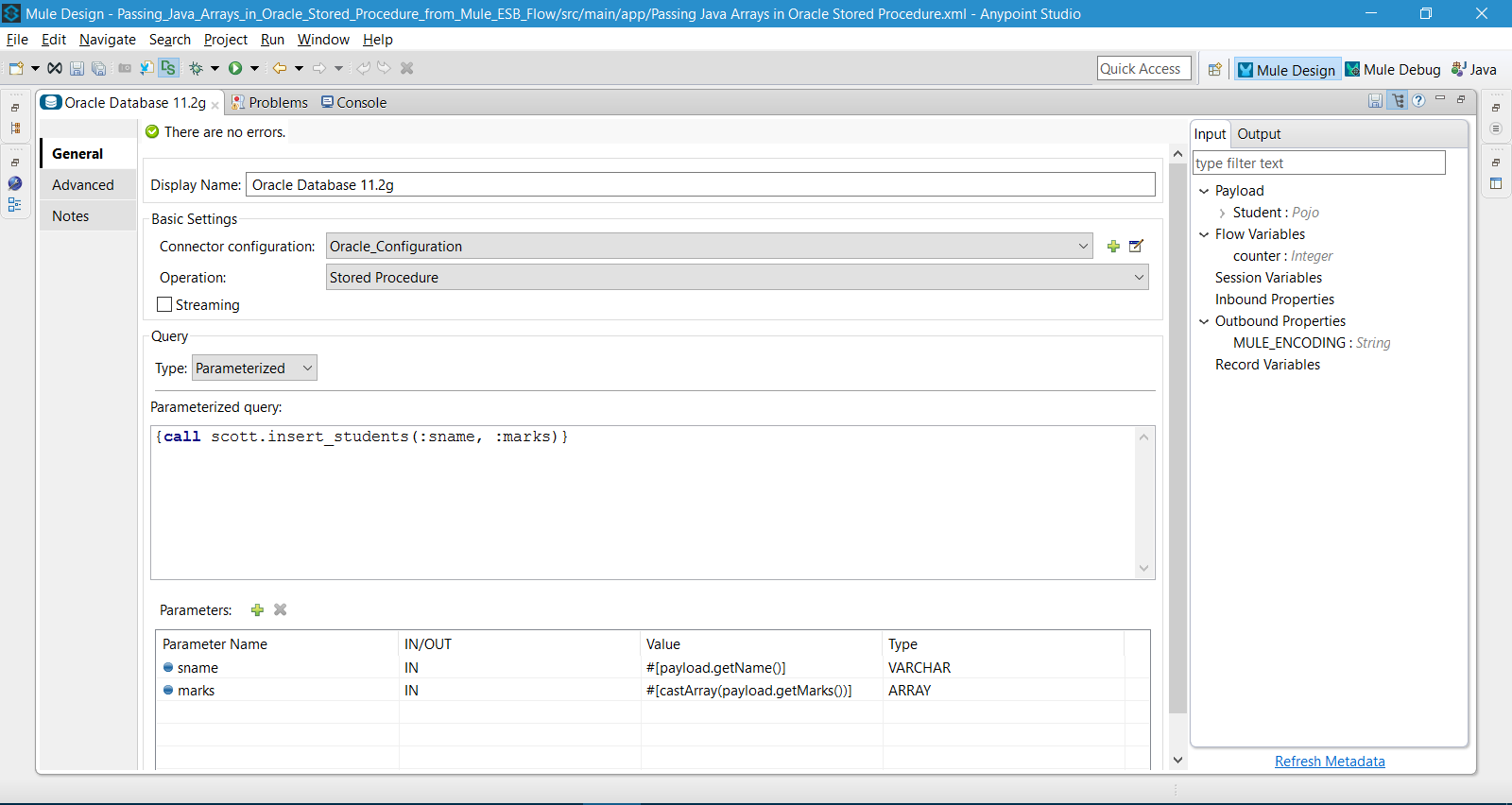Select the Mule Design perspective button
Screen dimensions: 1512x805
1287,69
